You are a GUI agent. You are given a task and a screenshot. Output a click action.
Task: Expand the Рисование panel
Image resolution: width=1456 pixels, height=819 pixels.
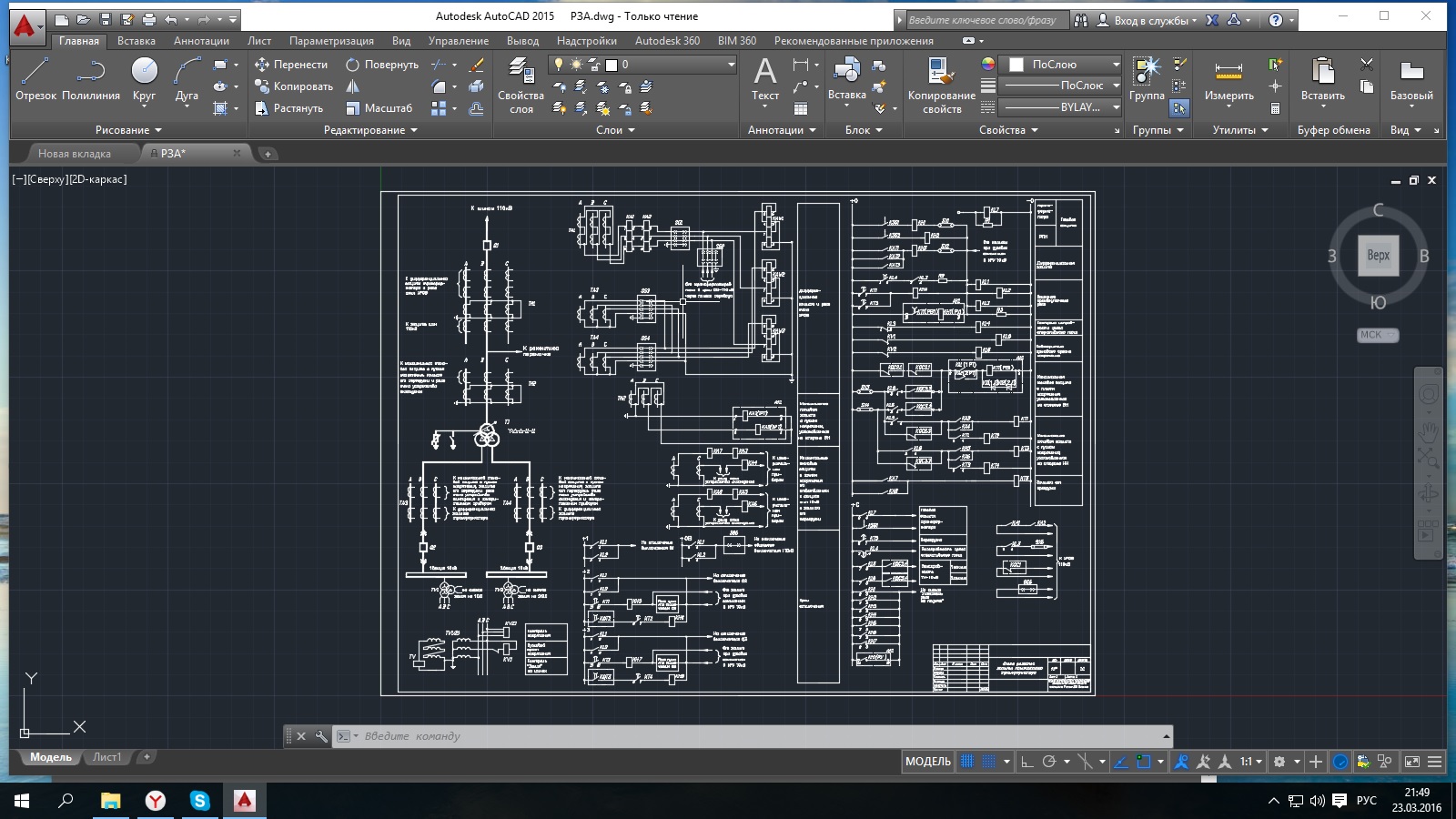click(128, 130)
